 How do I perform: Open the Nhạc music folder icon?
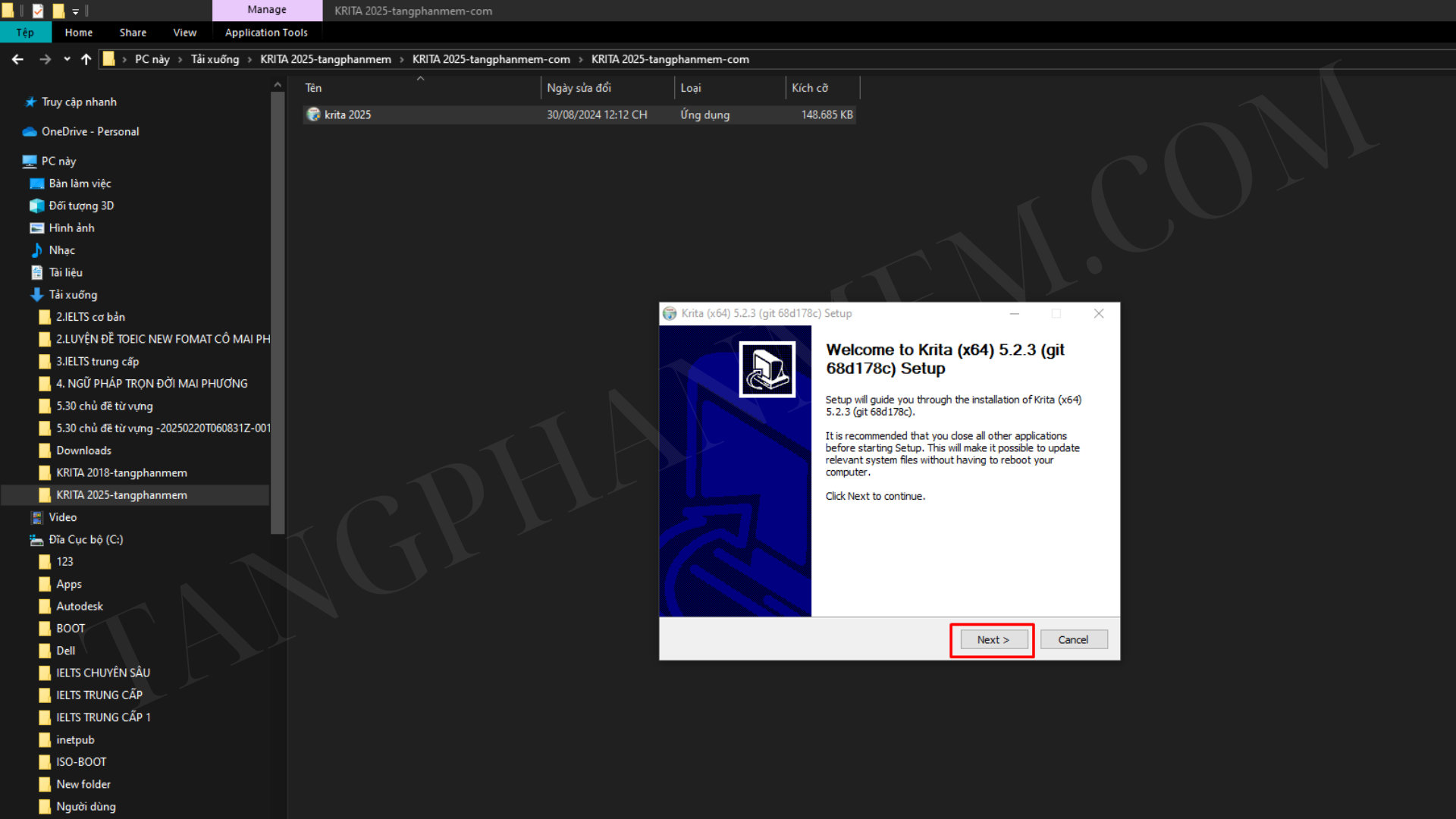[x=36, y=250]
